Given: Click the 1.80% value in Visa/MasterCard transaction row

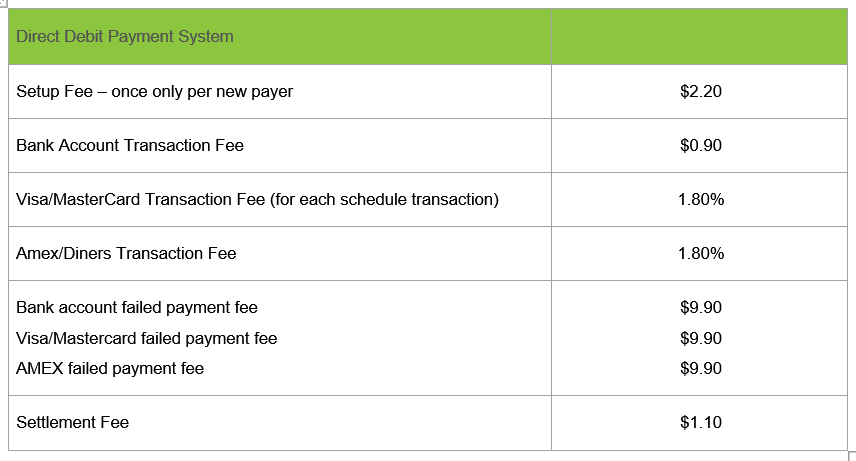Looking at the screenshot, I should [x=700, y=199].
